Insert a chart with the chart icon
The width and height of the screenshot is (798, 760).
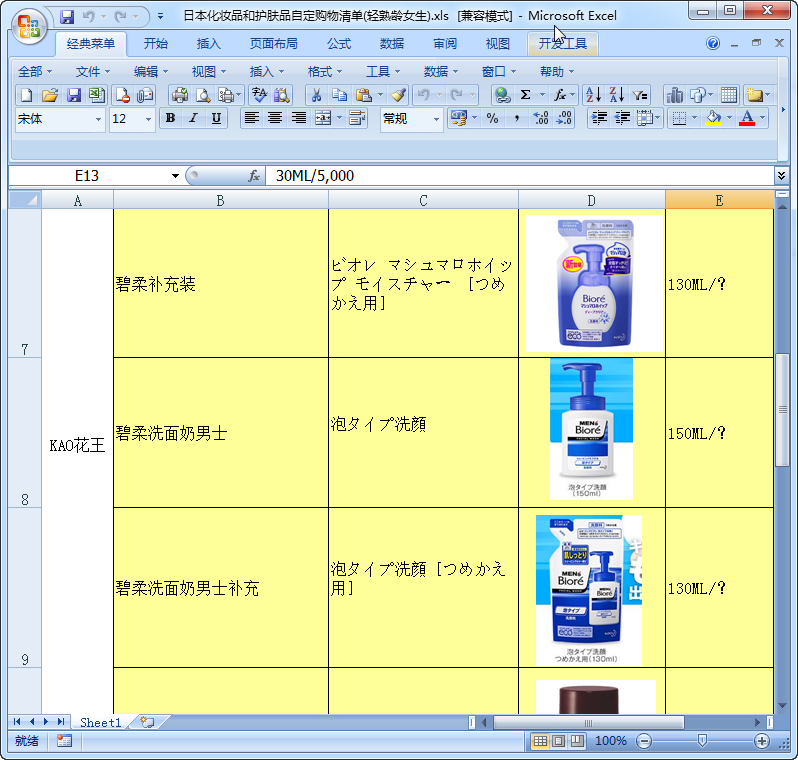(x=675, y=95)
